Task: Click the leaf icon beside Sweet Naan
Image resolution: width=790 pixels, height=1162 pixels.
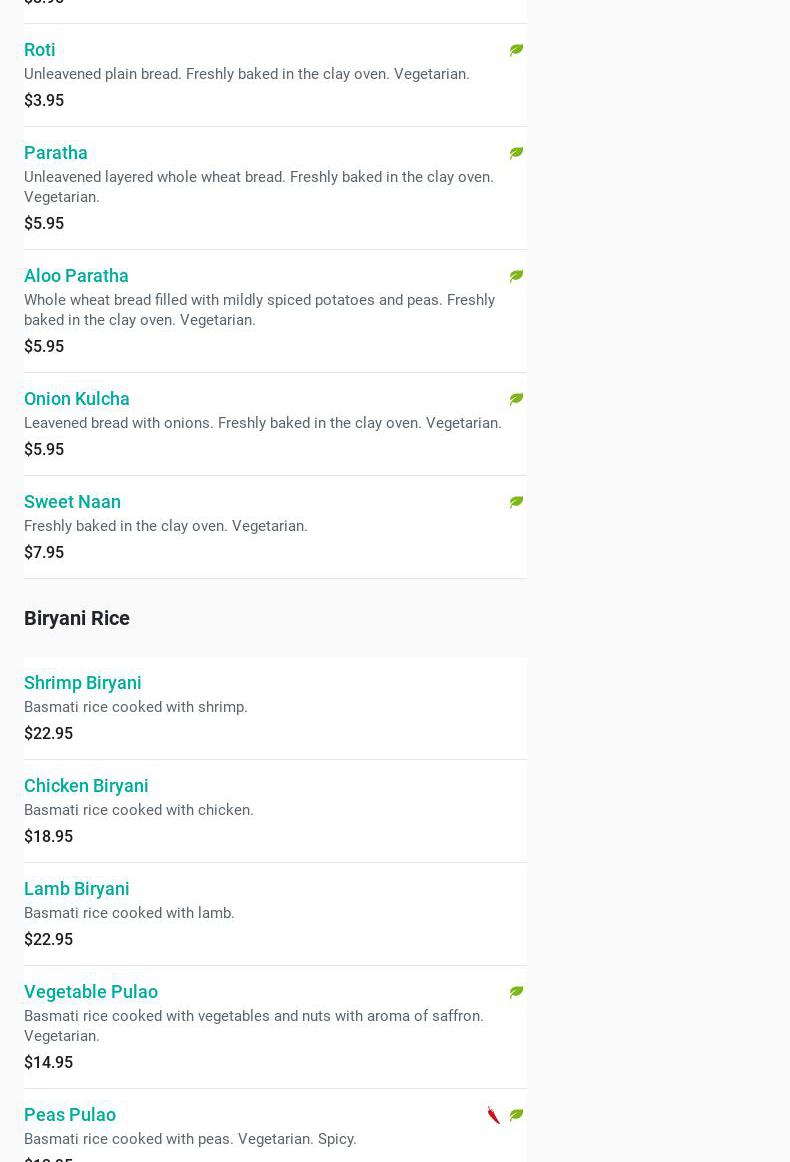Action: click(x=516, y=502)
